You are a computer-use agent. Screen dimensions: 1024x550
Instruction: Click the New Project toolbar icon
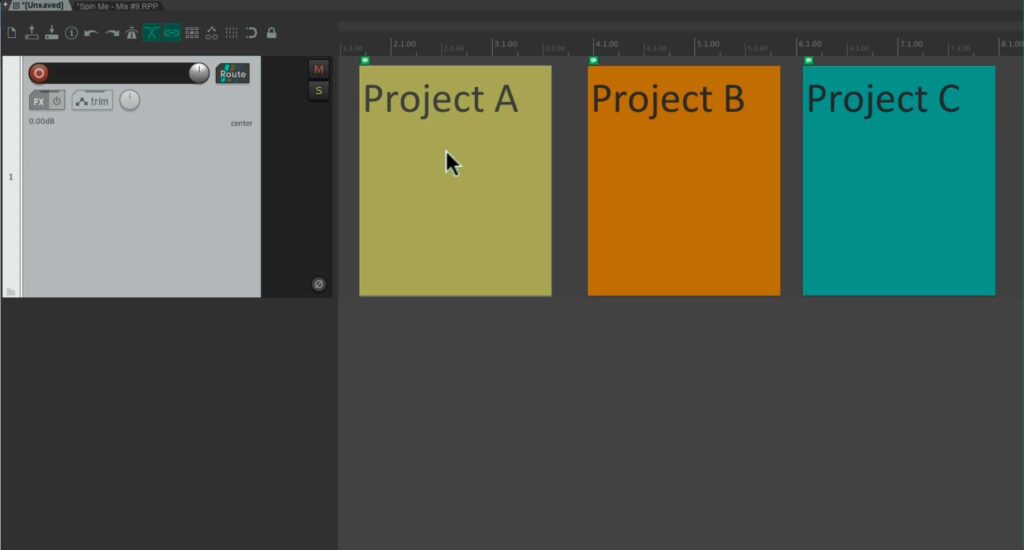(x=12, y=33)
